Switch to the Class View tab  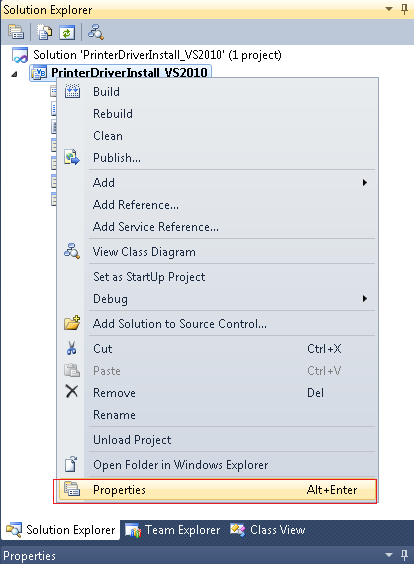pyautogui.click(x=268, y=530)
